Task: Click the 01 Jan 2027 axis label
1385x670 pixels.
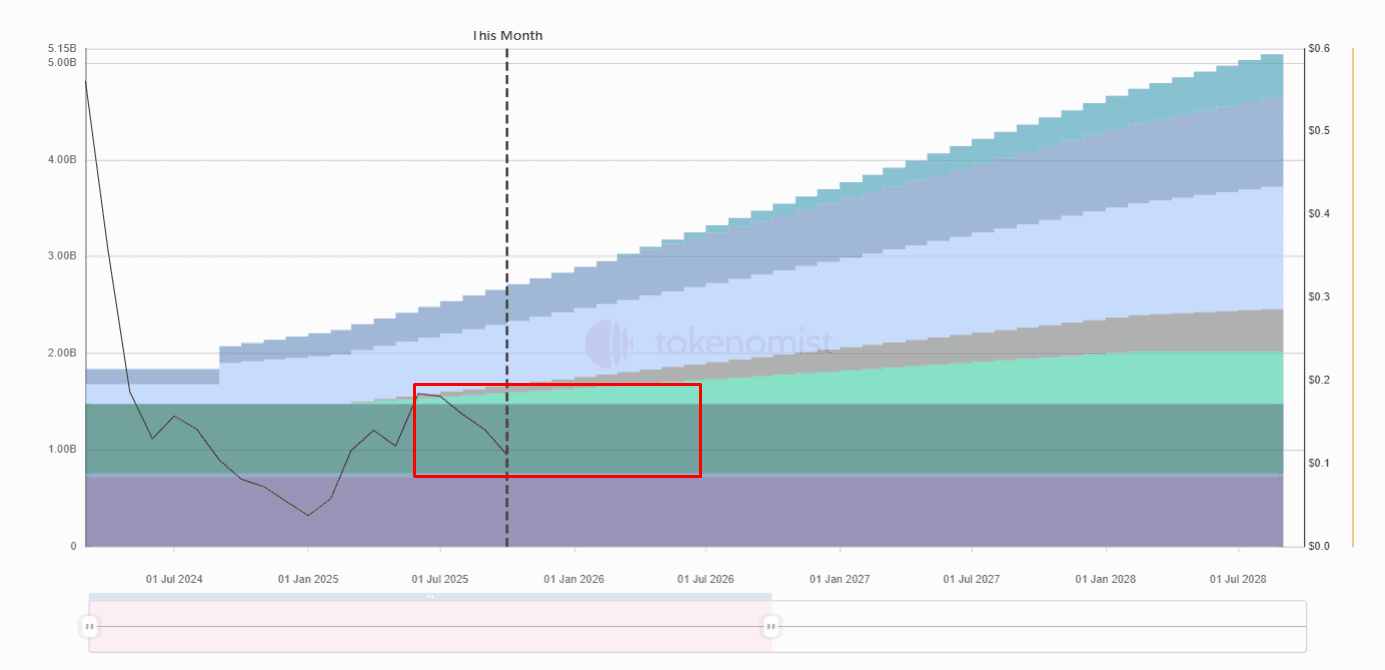Action: point(840,579)
